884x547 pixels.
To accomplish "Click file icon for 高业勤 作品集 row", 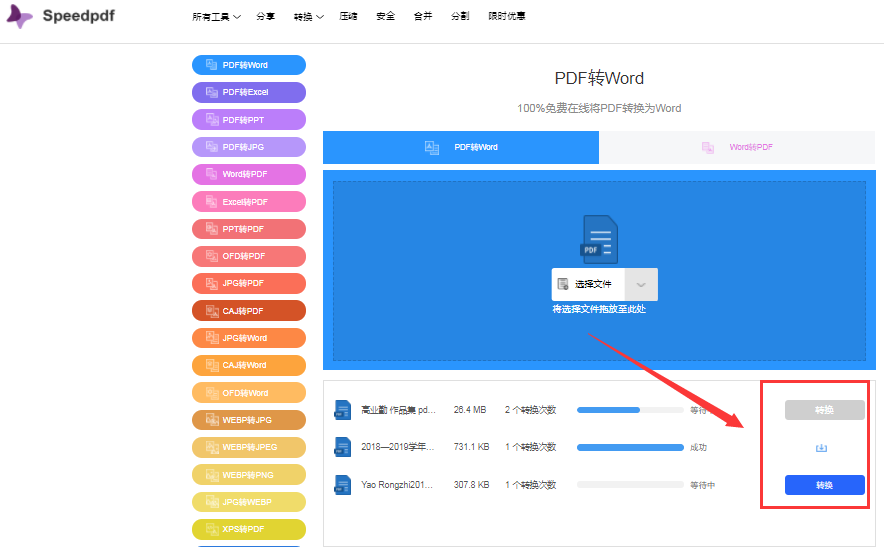I will pyautogui.click(x=342, y=410).
